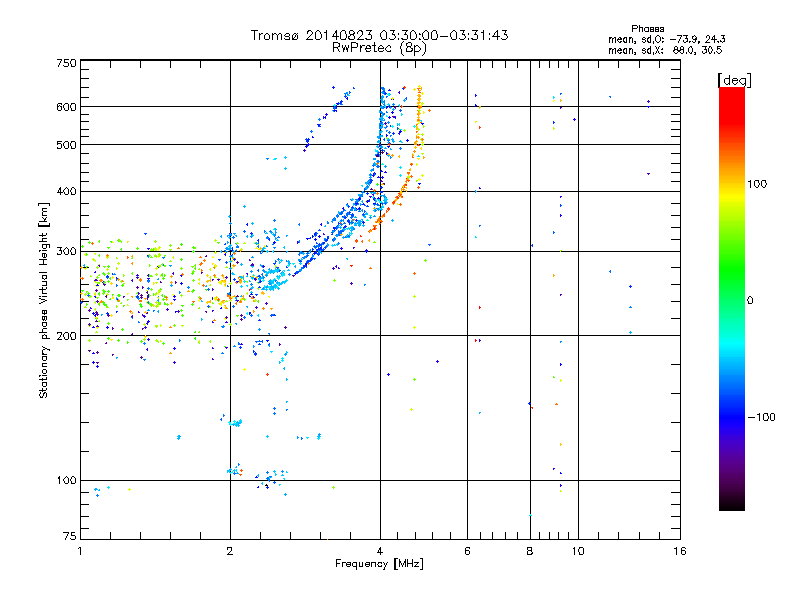Click the y-axis tick label '500'

66,145
